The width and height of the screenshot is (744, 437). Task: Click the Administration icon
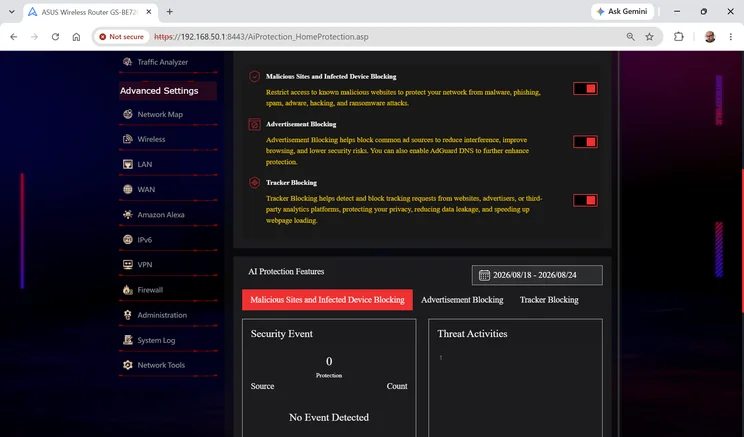(x=128, y=315)
